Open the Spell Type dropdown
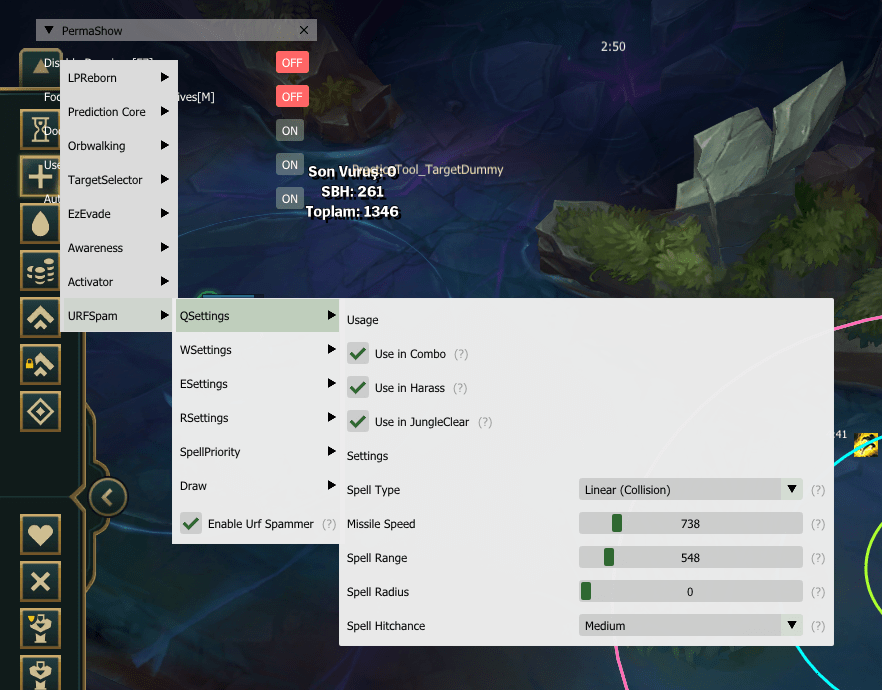 point(690,489)
